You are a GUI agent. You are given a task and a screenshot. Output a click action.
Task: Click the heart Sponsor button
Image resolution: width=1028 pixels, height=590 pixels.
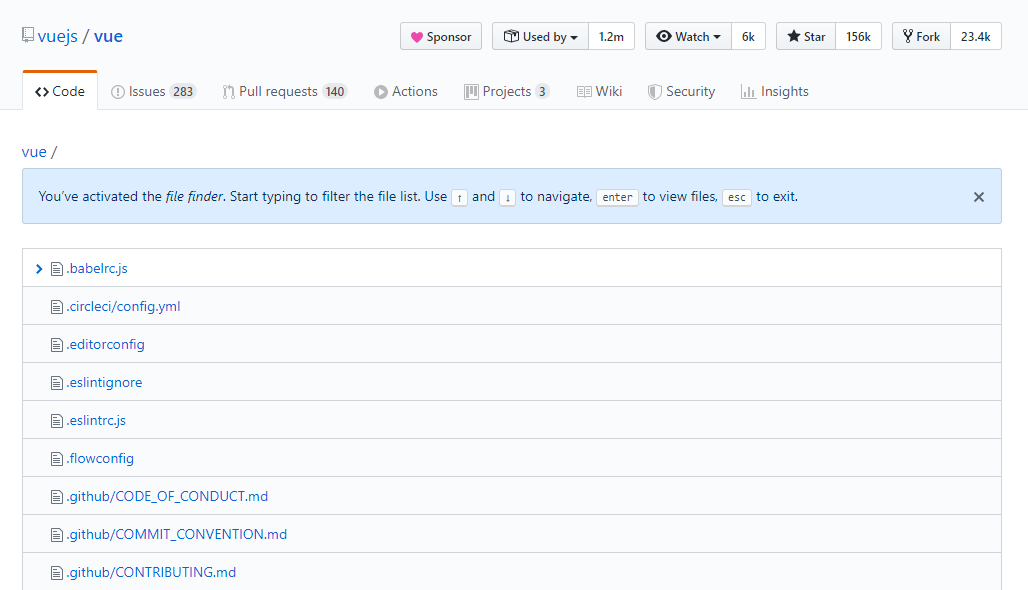tap(441, 37)
